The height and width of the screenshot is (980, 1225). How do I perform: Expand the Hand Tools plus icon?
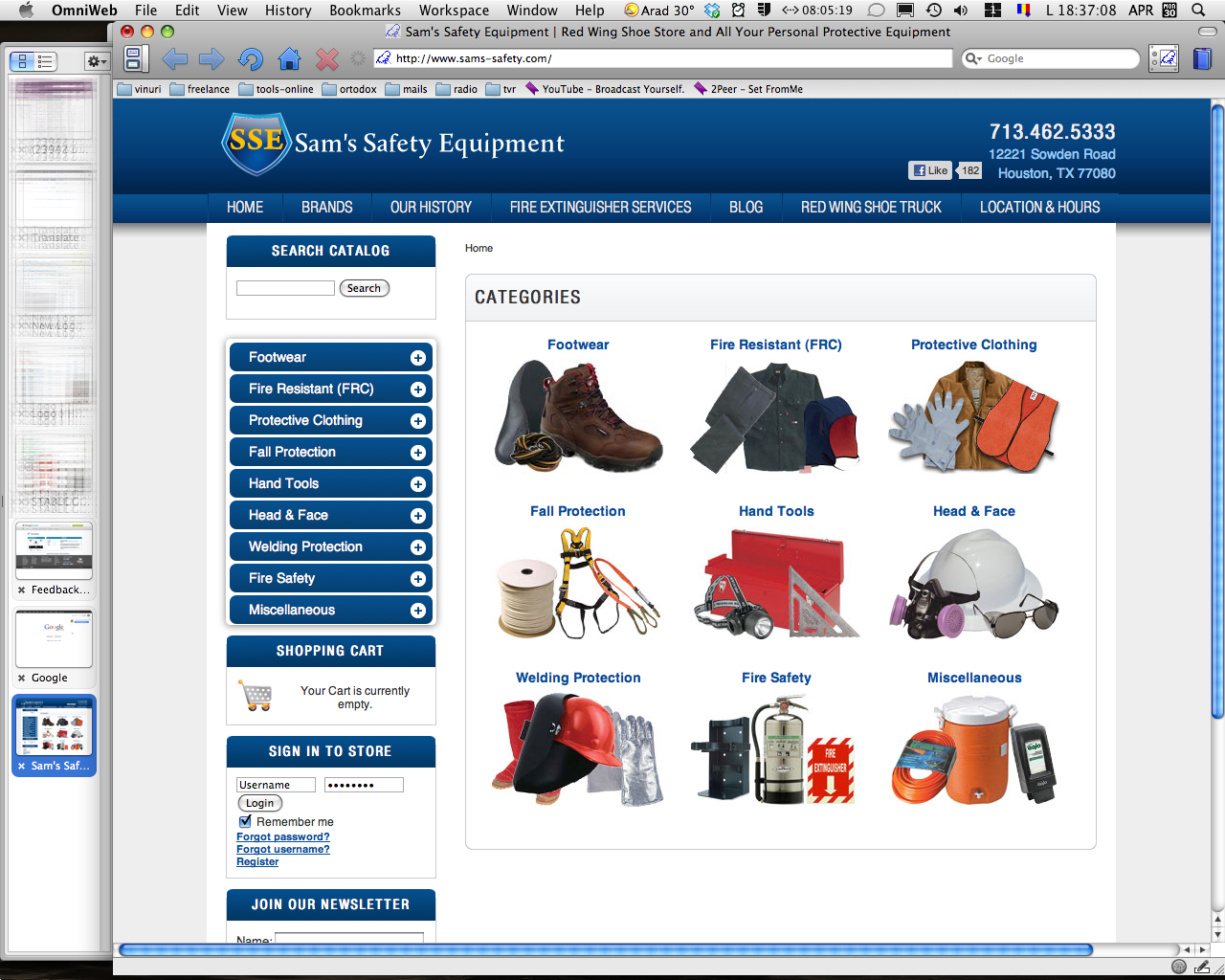(x=417, y=484)
